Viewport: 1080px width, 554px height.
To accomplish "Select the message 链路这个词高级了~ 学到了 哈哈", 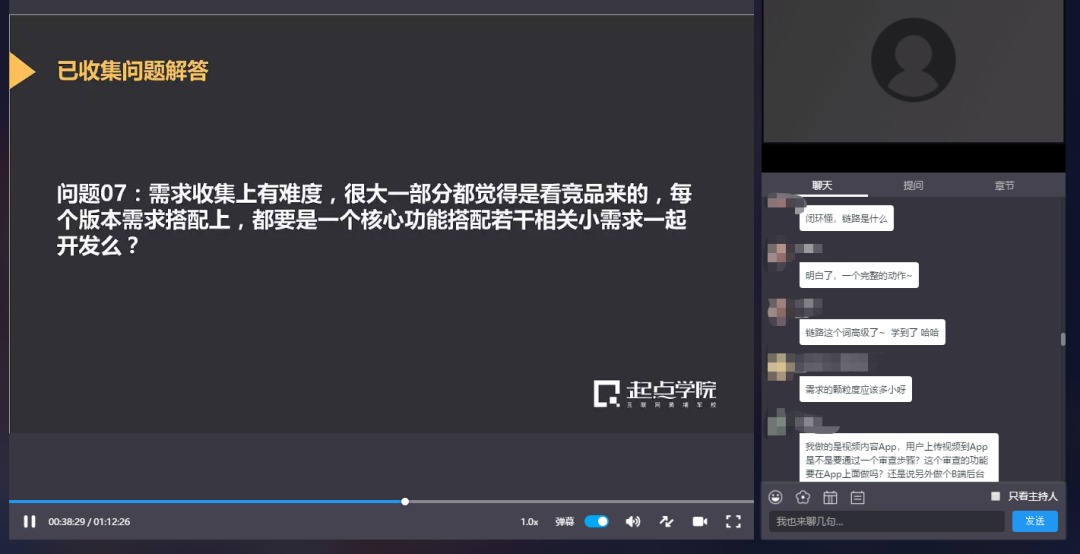I will [x=872, y=333].
